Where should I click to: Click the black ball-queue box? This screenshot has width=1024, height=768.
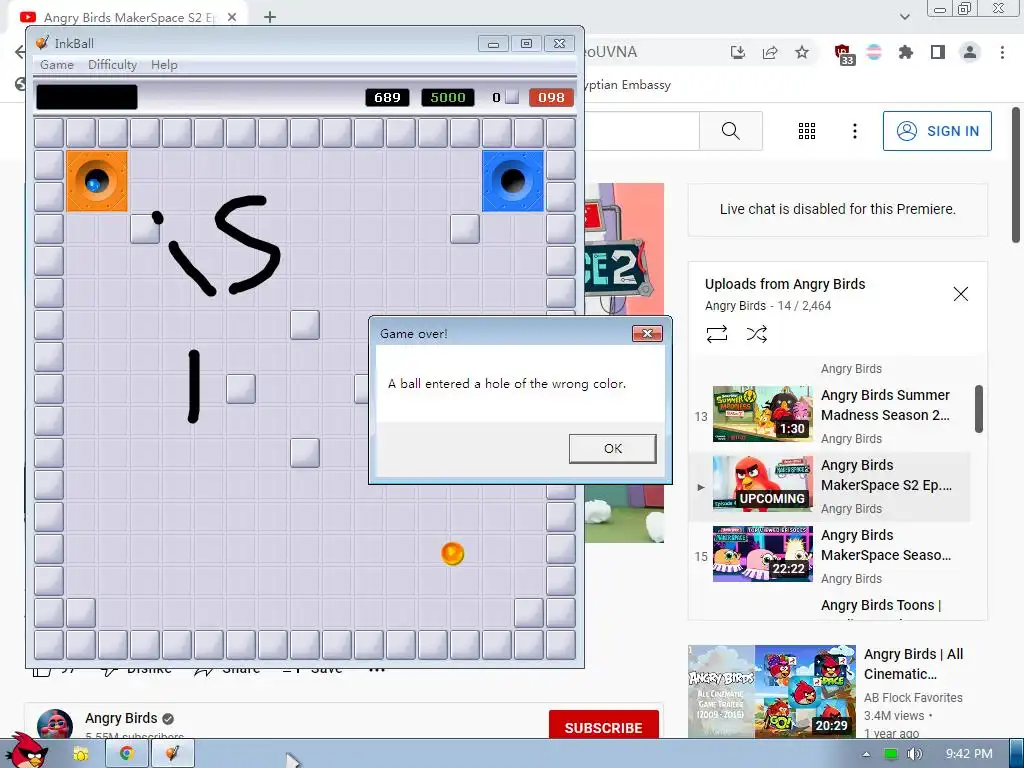(87, 97)
